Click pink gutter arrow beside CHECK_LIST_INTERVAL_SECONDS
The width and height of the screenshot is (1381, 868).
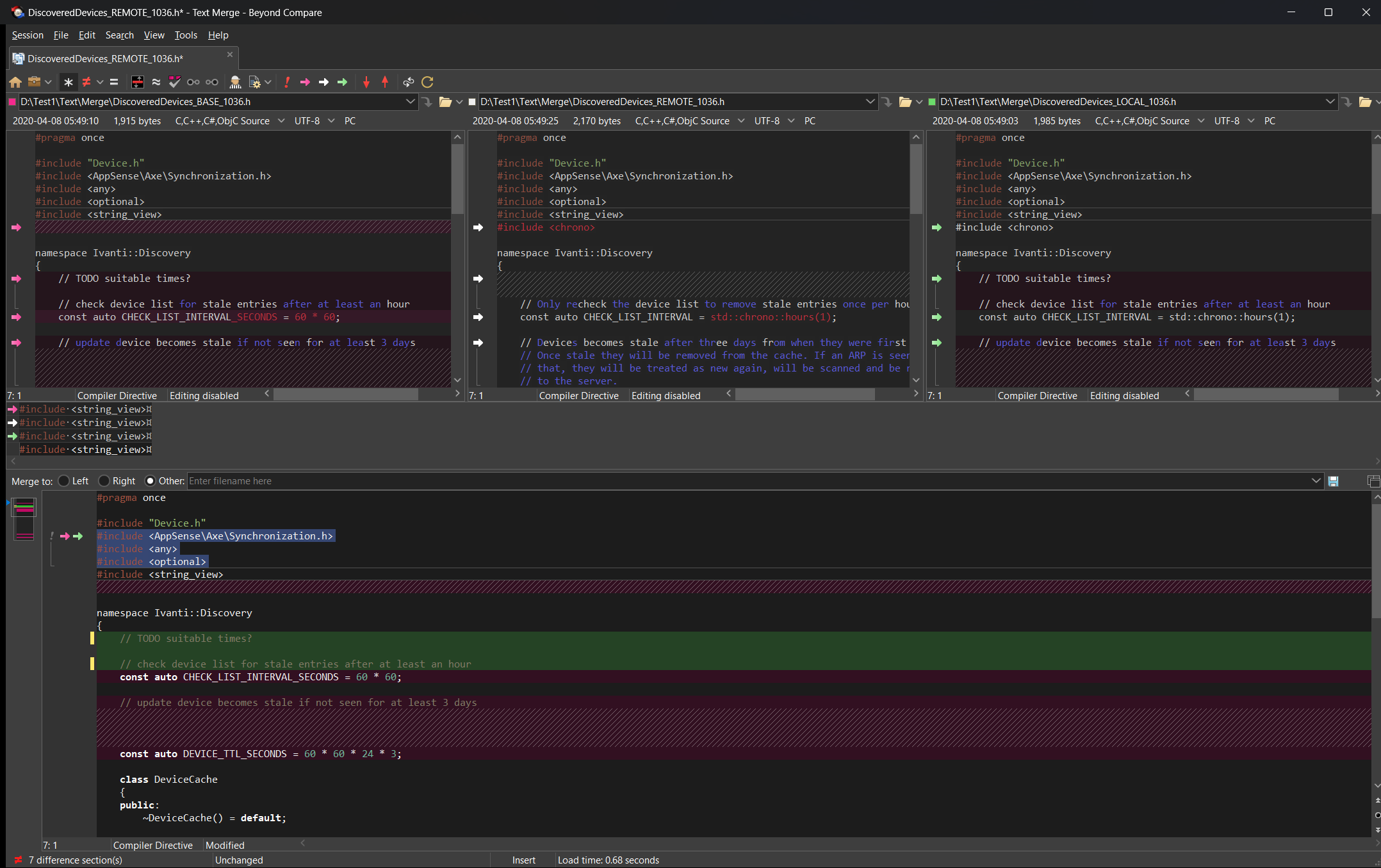(16, 317)
